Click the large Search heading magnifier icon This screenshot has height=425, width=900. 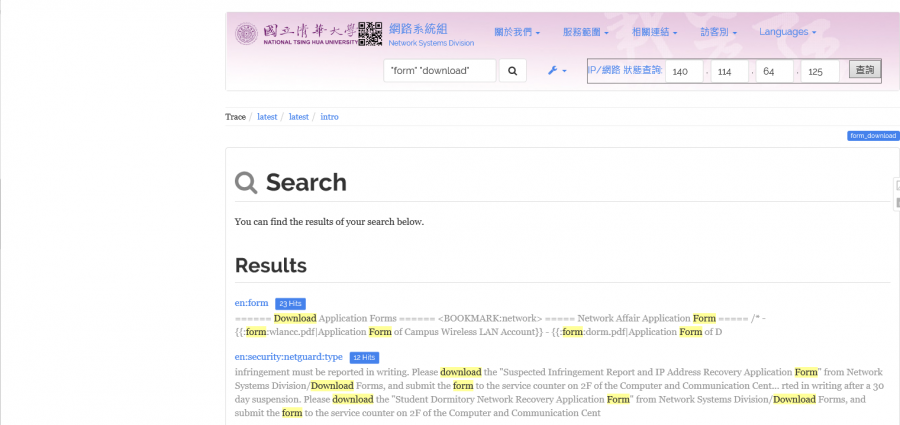tap(246, 182)
